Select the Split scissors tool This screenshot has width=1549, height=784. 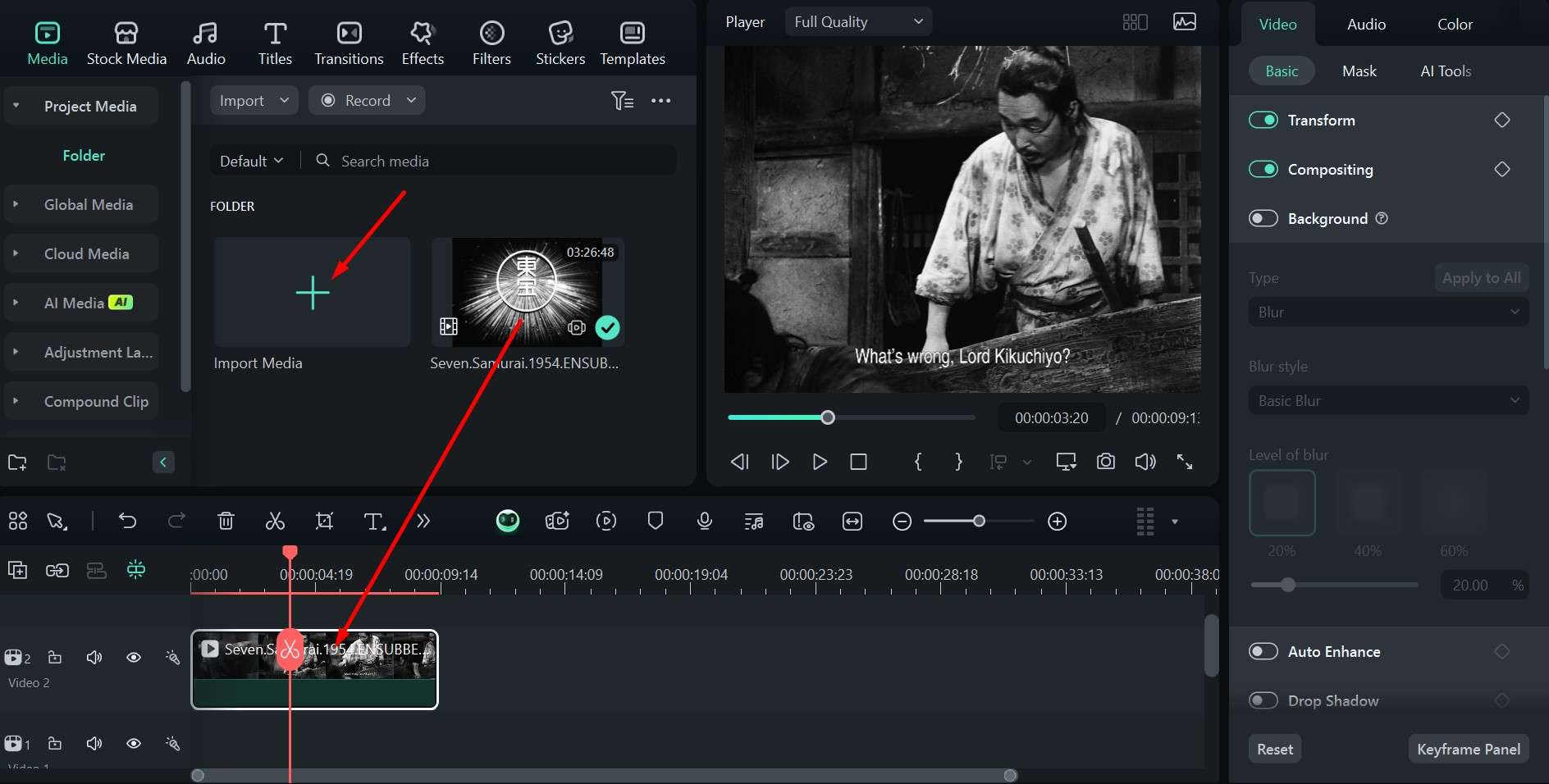[x=275, y=521]
